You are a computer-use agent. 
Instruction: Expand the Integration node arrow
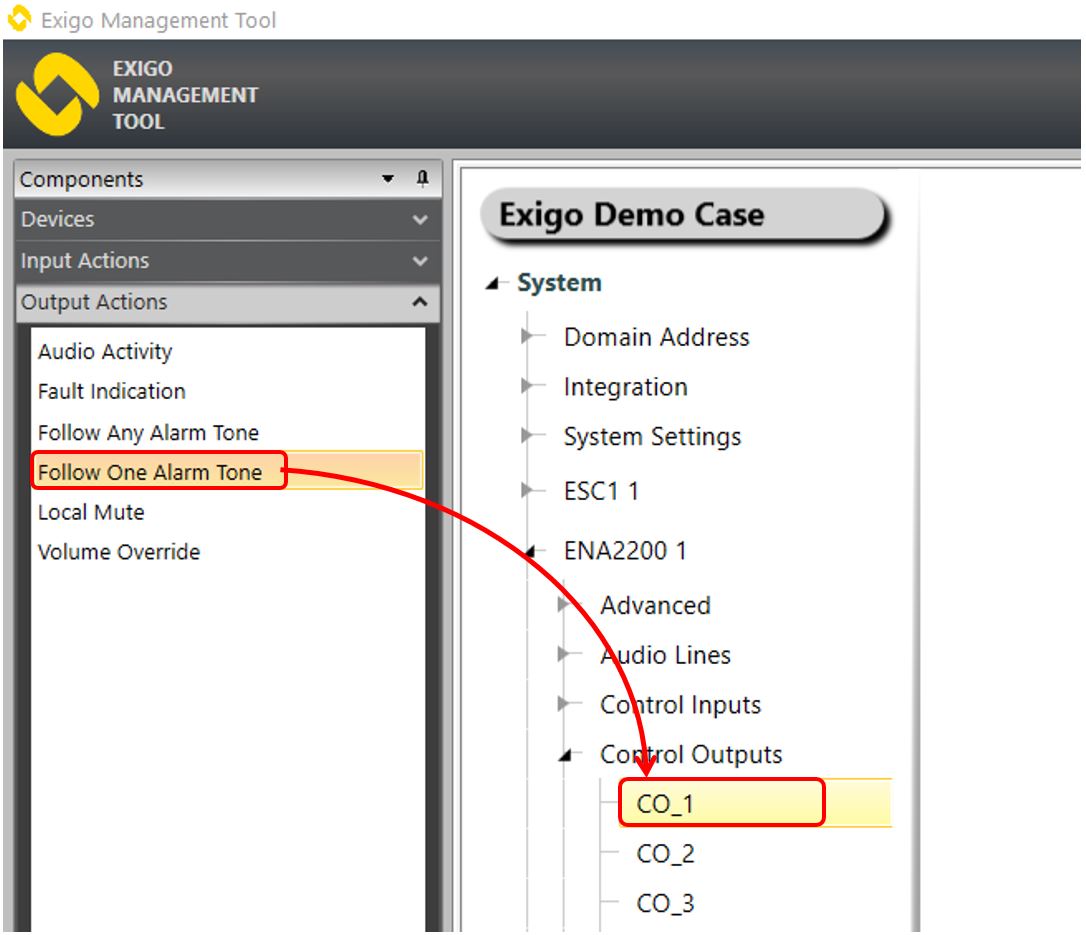click(528, 386)
